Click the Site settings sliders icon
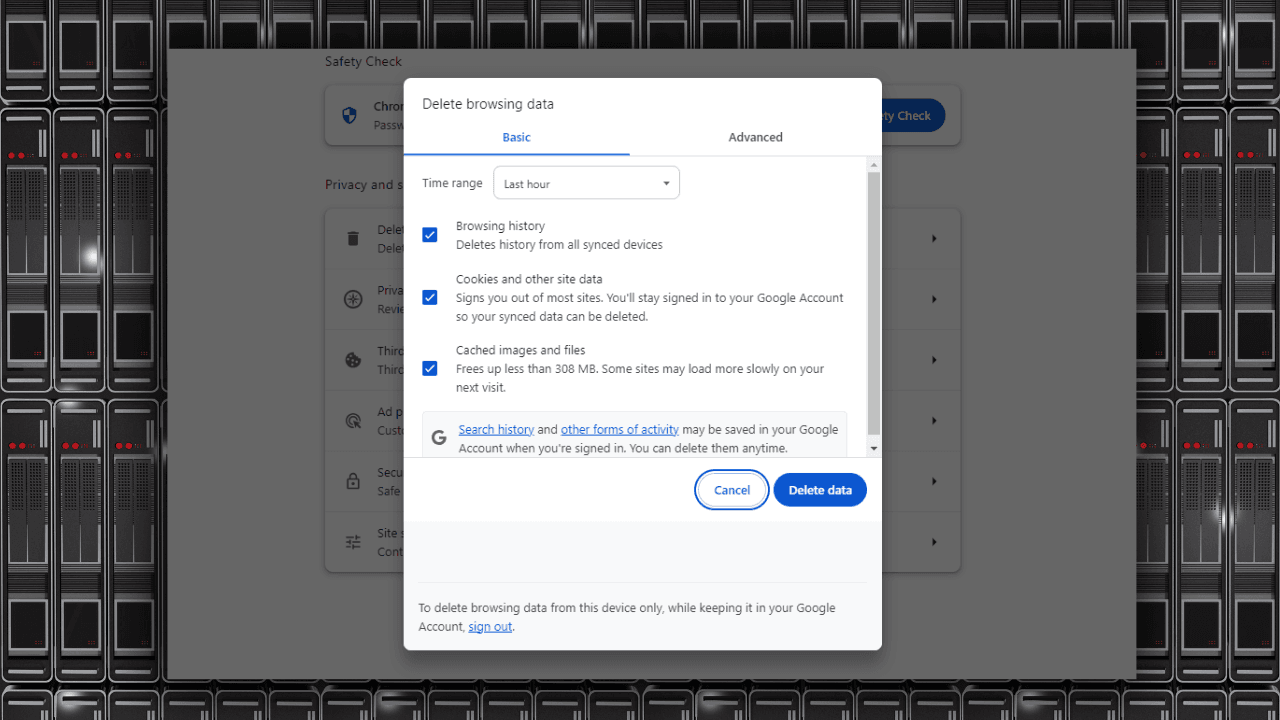 coord(353,541)
